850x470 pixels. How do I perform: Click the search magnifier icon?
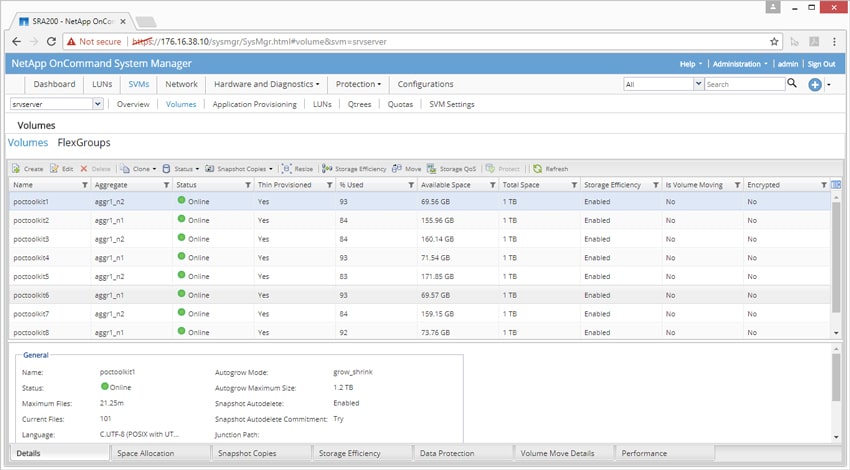792,83
